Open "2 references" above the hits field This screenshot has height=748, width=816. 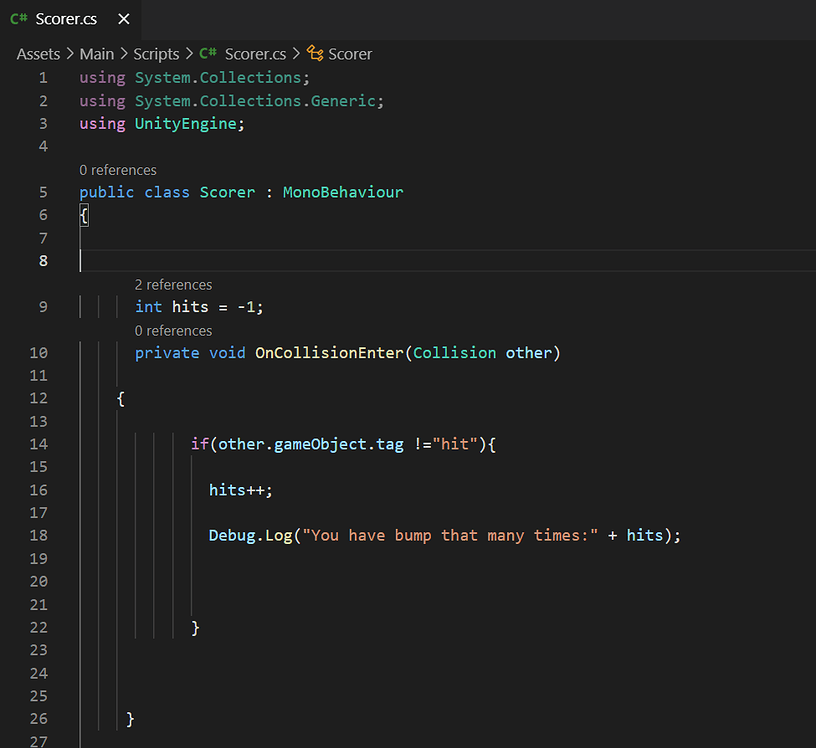173,284
